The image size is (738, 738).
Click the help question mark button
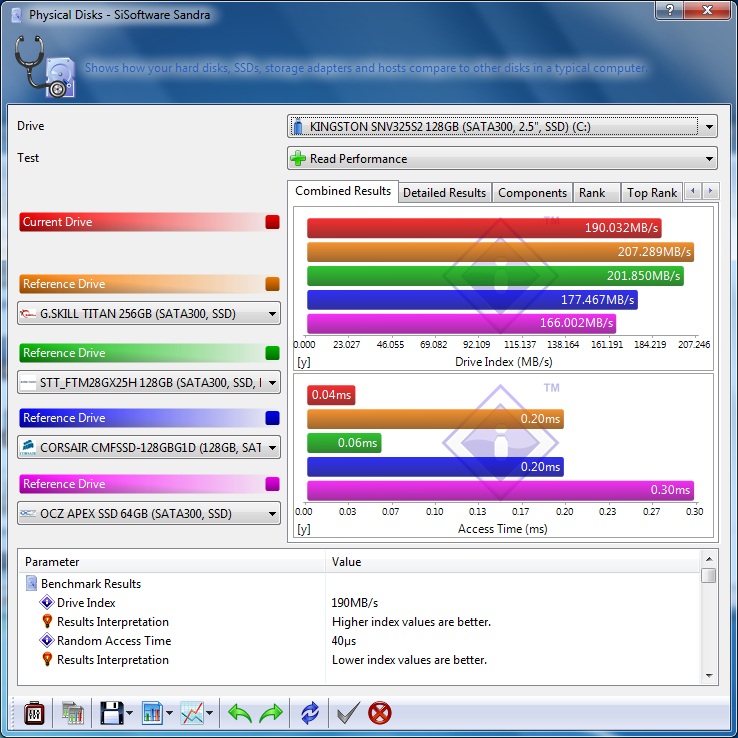click(x=669, y=10)
